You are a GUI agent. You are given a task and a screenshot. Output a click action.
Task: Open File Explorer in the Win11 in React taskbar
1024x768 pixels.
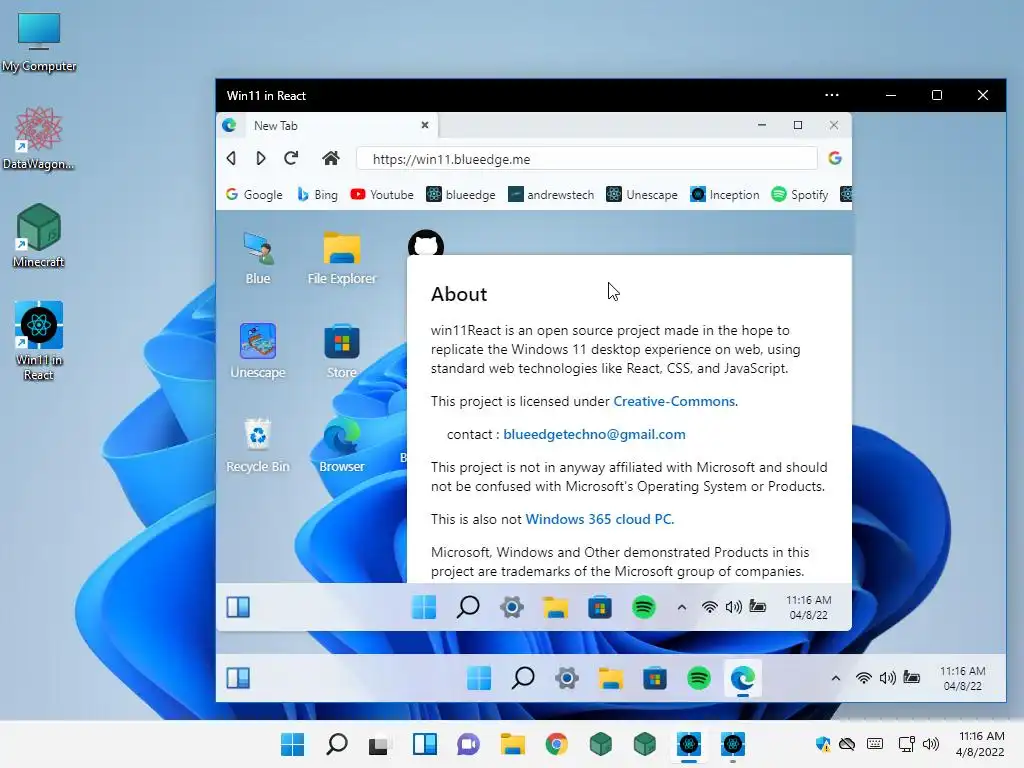[x=611, y=678]
